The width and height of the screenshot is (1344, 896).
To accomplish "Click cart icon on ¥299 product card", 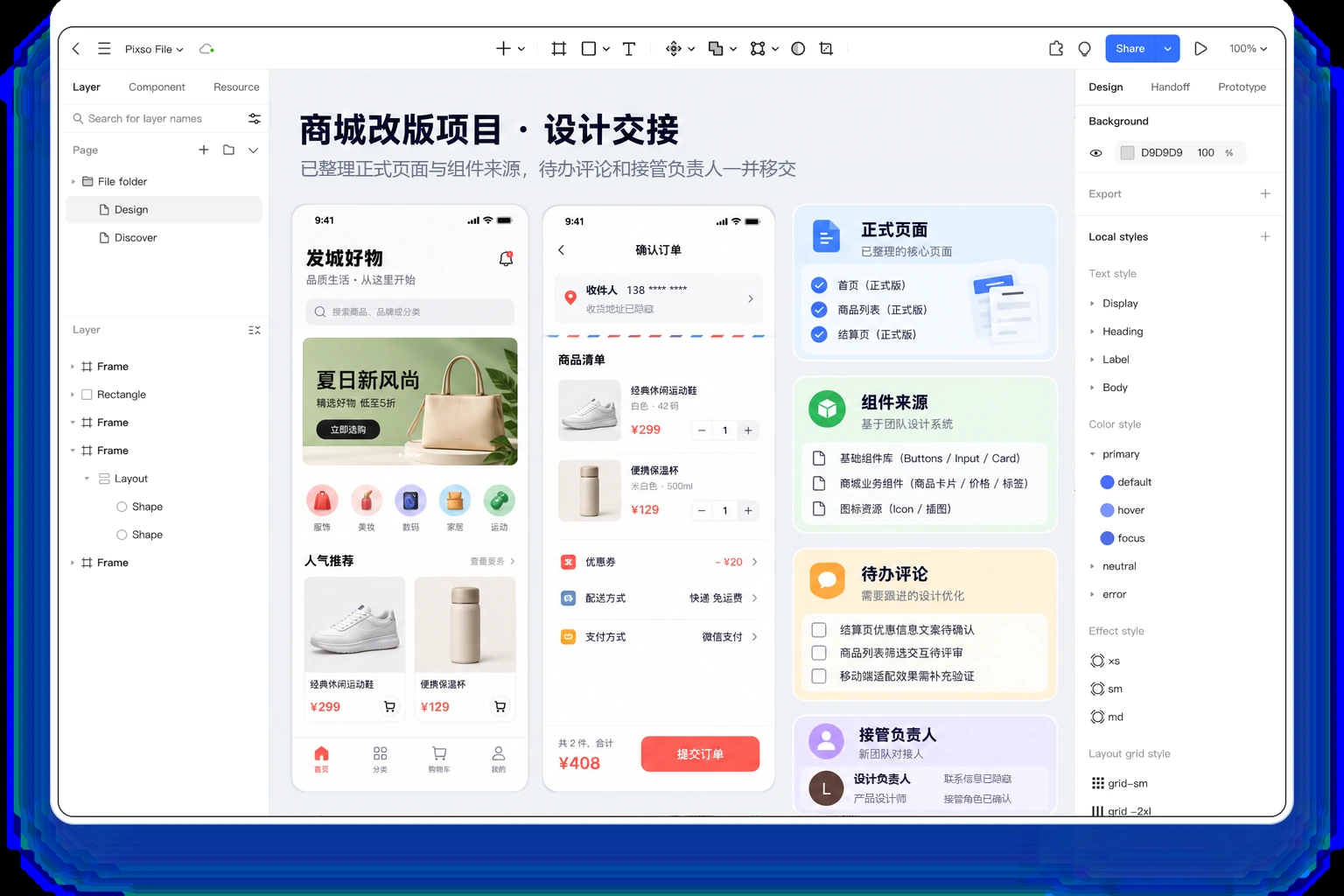I will 389,706.
